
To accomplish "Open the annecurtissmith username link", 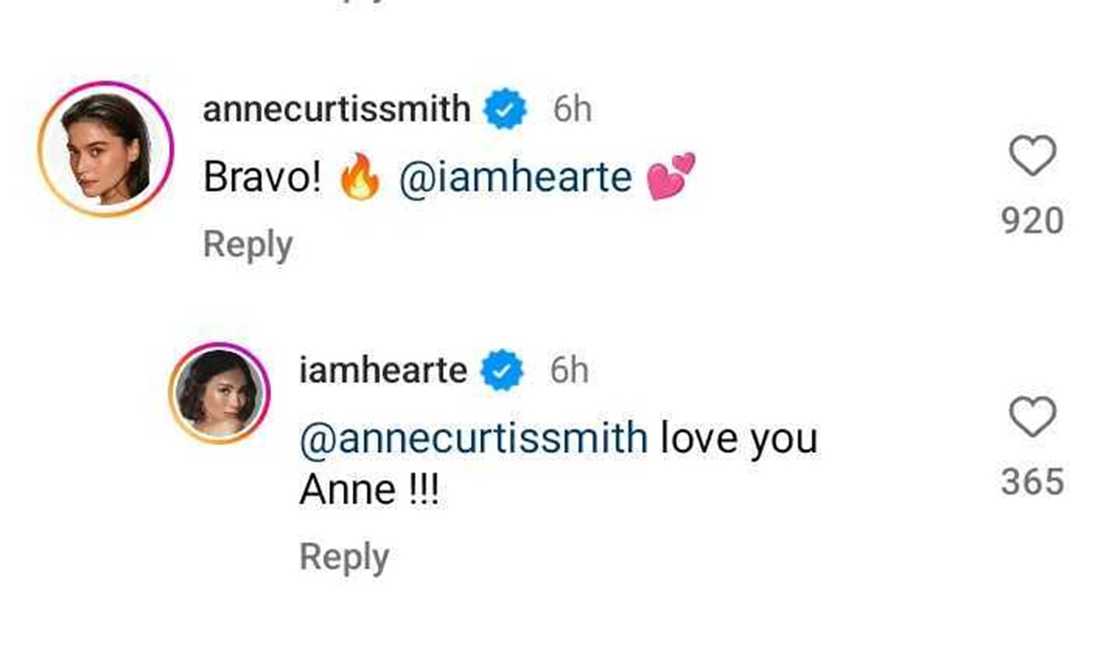I will [x=336, y=110].
